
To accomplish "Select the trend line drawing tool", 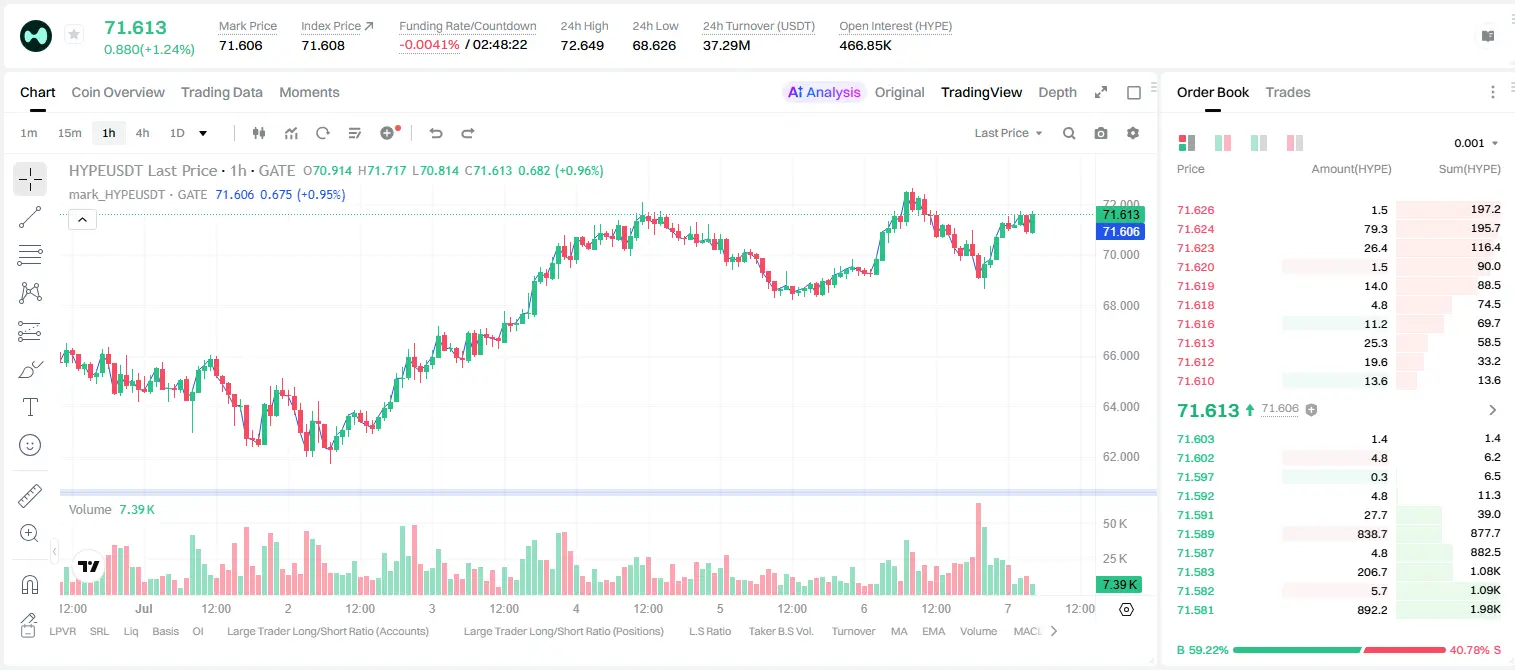I will 30,217.
